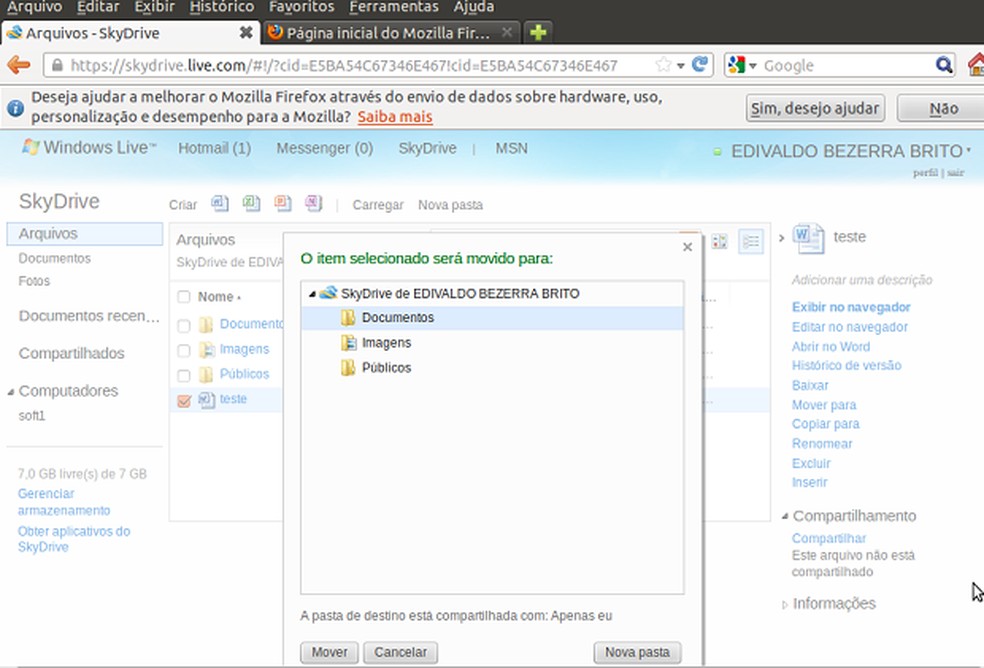Reload the page with the refresh icon
984x668 pixels.
(x=700, y=64)
